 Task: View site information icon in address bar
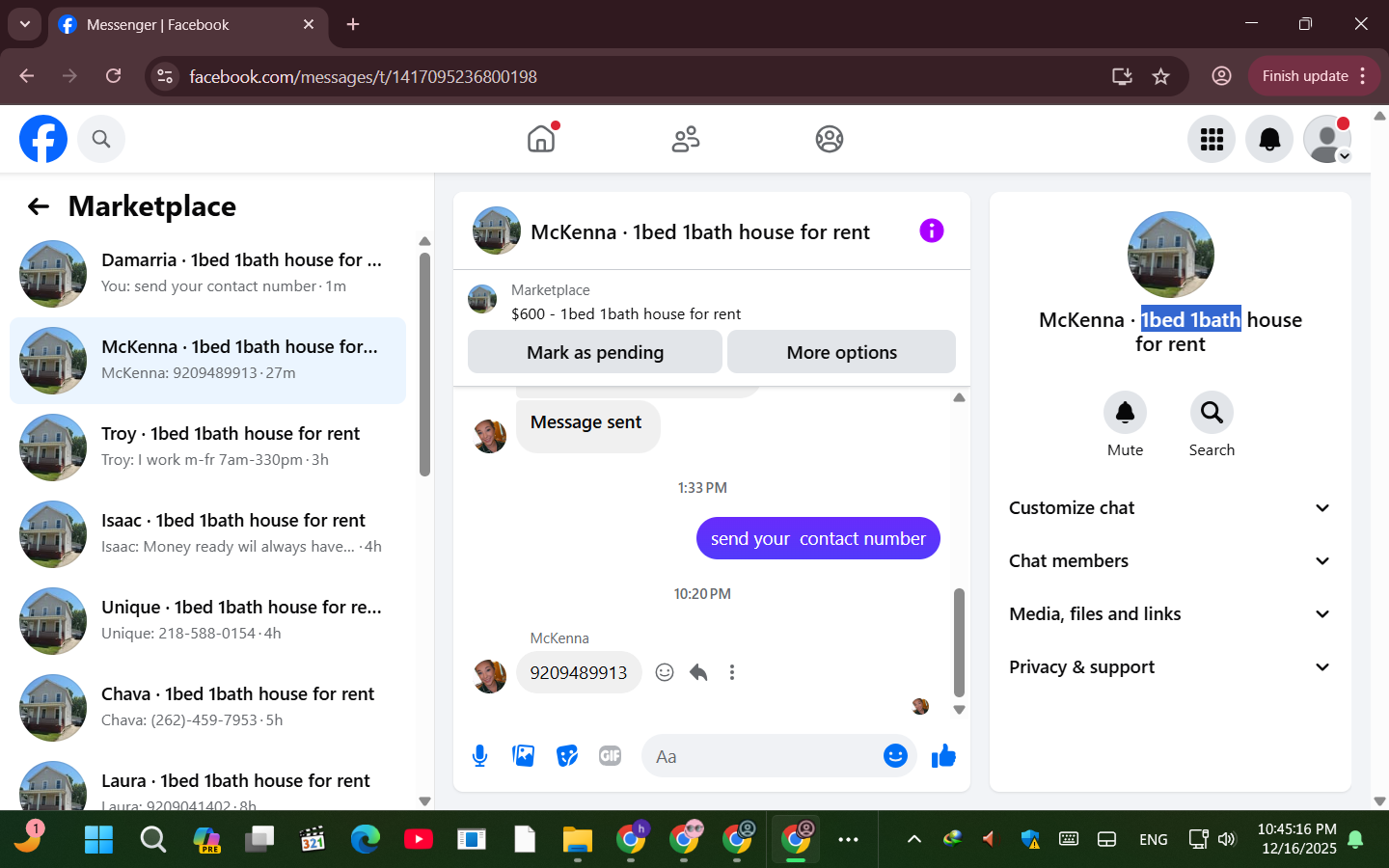click(165, 76)
